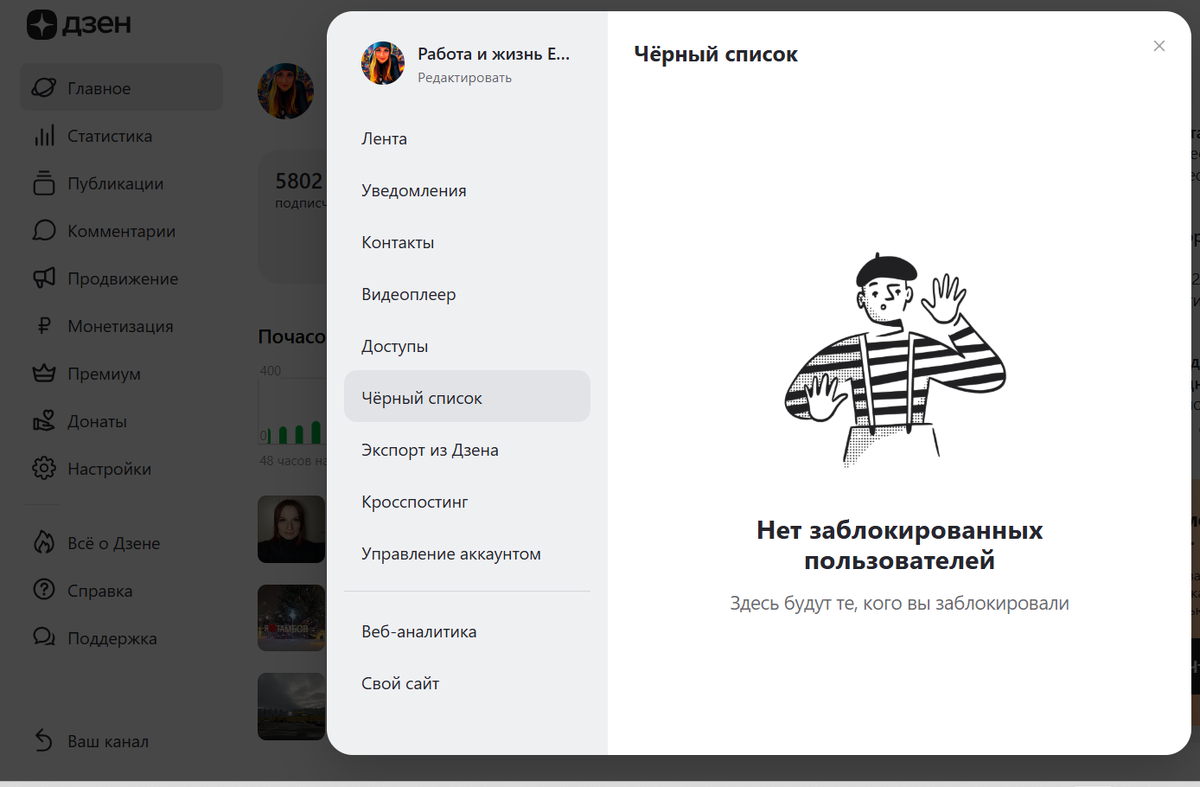
Task: Open the Экспорт из Дзена section
Action: [467, 450]
